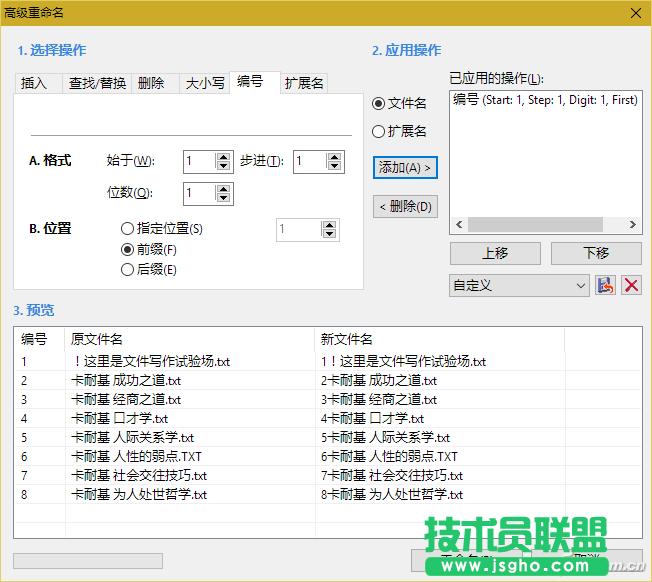Screen dimensions: 652x582
Task: Close the 高级重命名 dialog window
Action: pos(635,12)
